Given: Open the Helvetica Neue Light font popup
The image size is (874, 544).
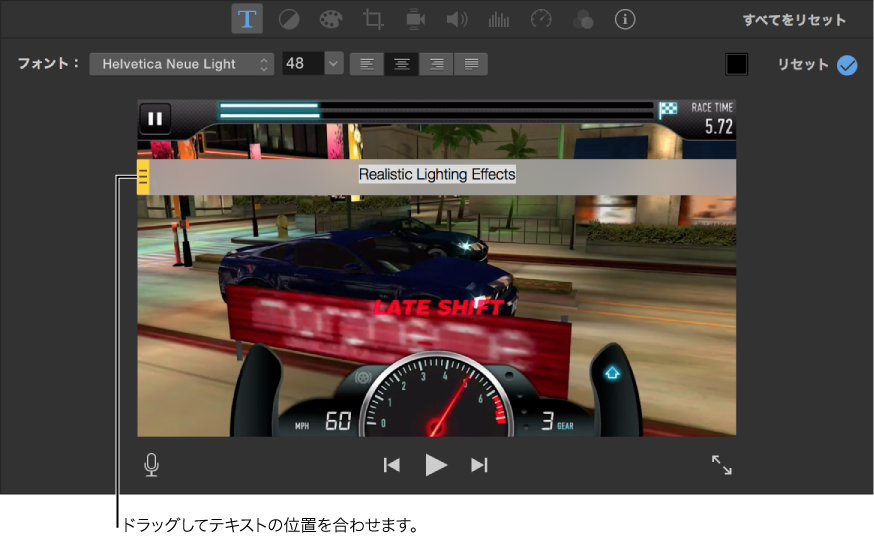Looking at the screenshot, I should (182, 64).
